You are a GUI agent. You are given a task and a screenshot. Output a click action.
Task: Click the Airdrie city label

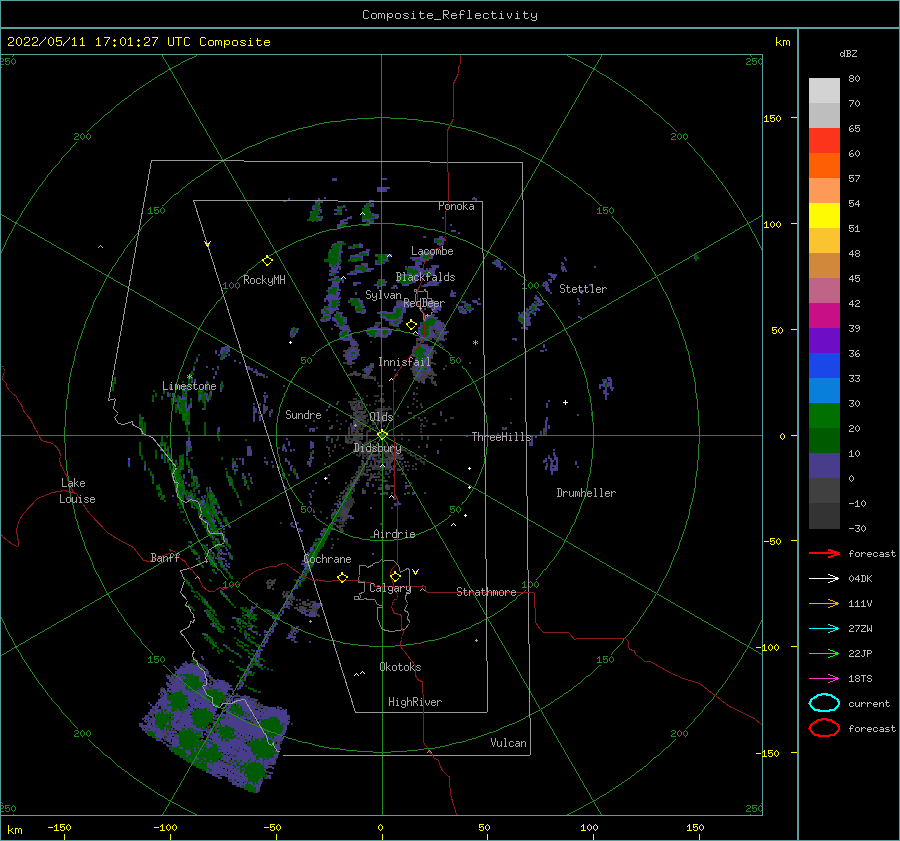click(394, 534)
